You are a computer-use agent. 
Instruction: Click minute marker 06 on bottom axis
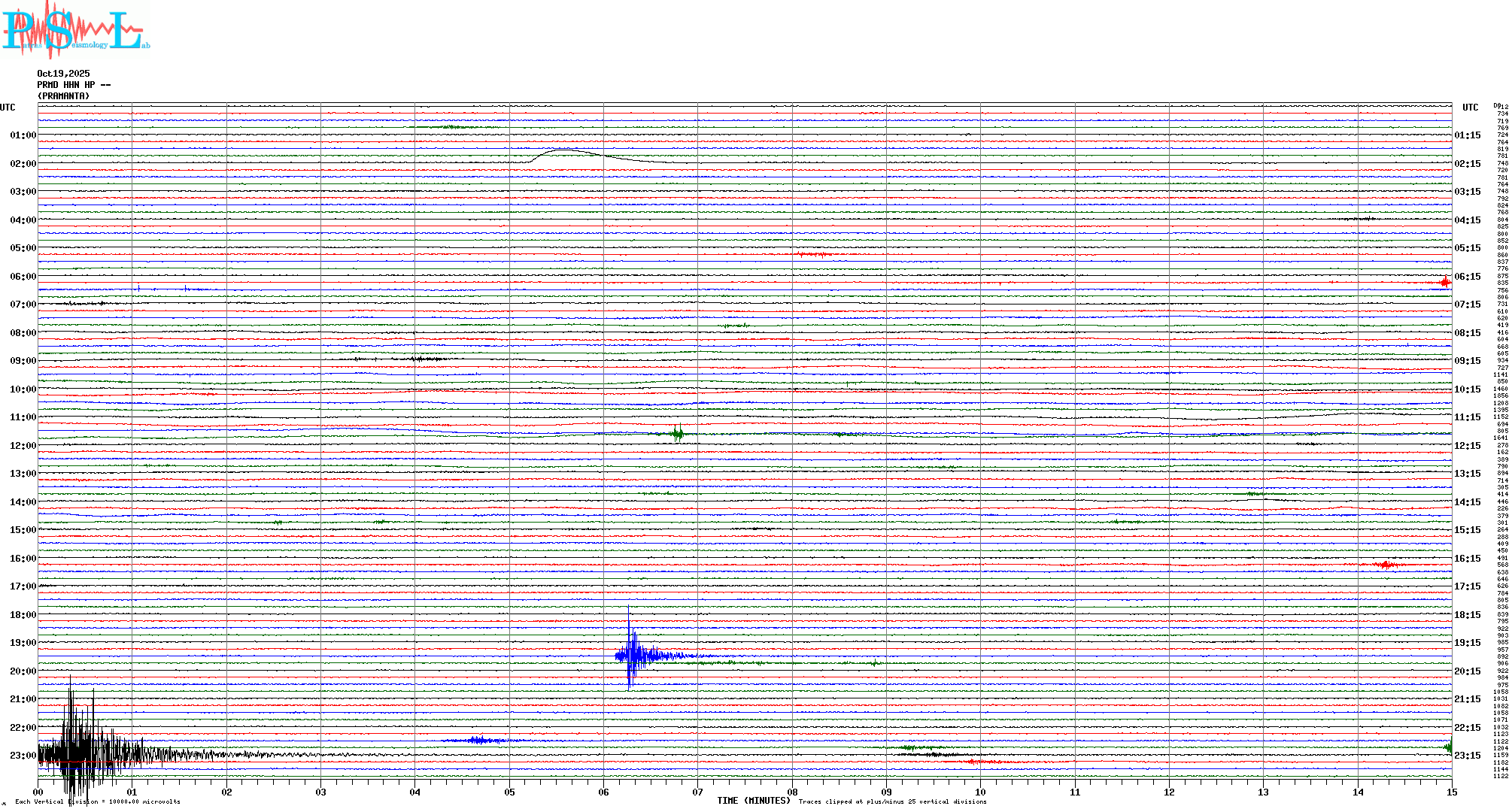pos(603,792)
